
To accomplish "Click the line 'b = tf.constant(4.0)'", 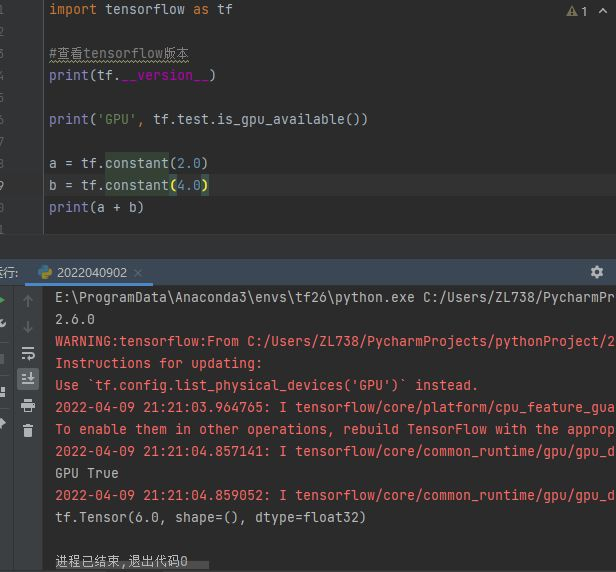I will click(x=129, y=185).
